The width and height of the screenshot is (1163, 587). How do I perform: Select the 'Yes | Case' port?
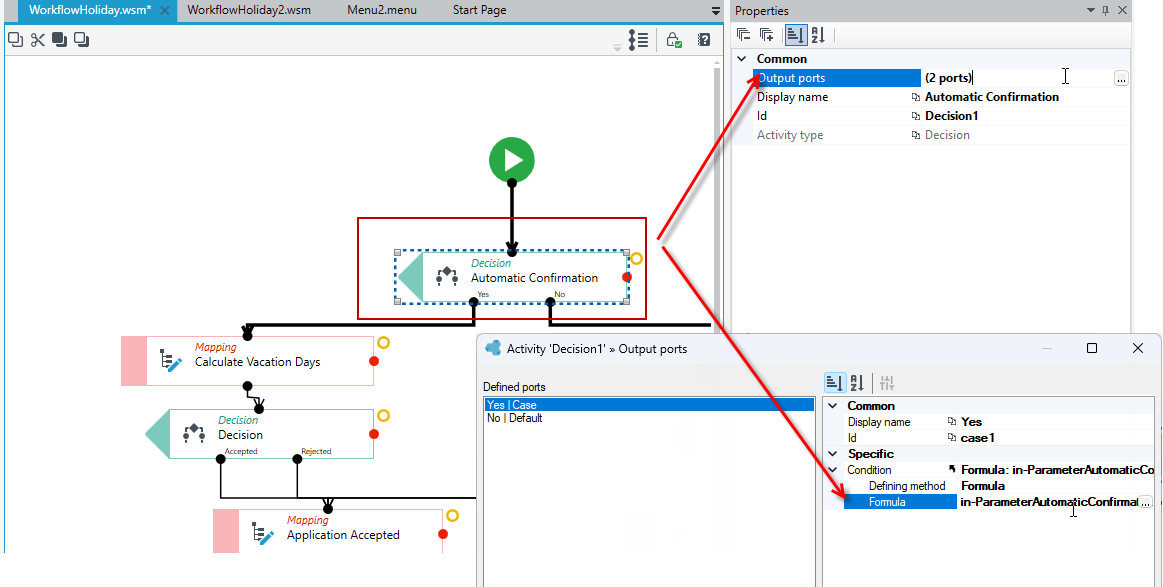tap(649, 404)
